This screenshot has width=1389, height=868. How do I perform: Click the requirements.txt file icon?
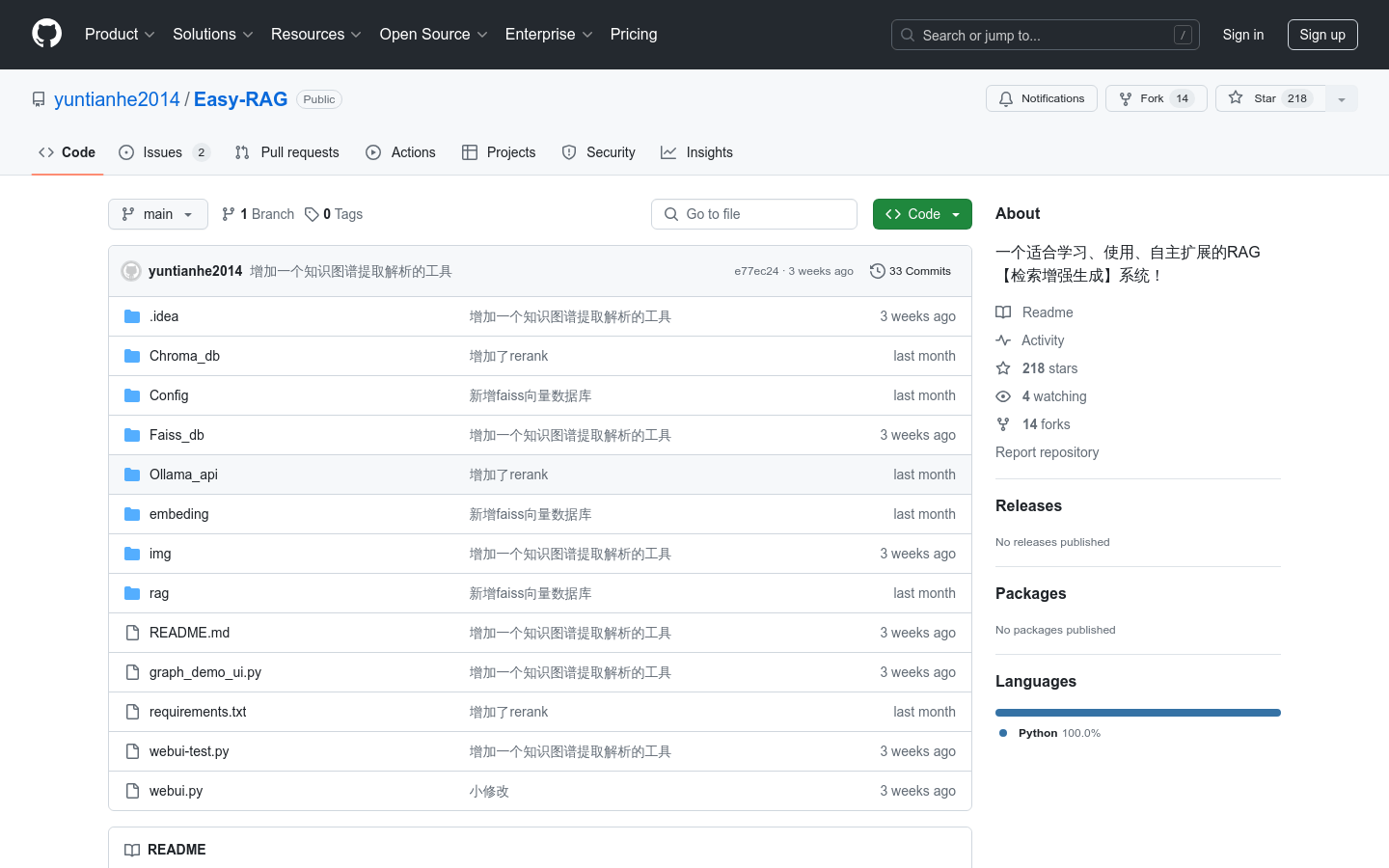[132, 712]
